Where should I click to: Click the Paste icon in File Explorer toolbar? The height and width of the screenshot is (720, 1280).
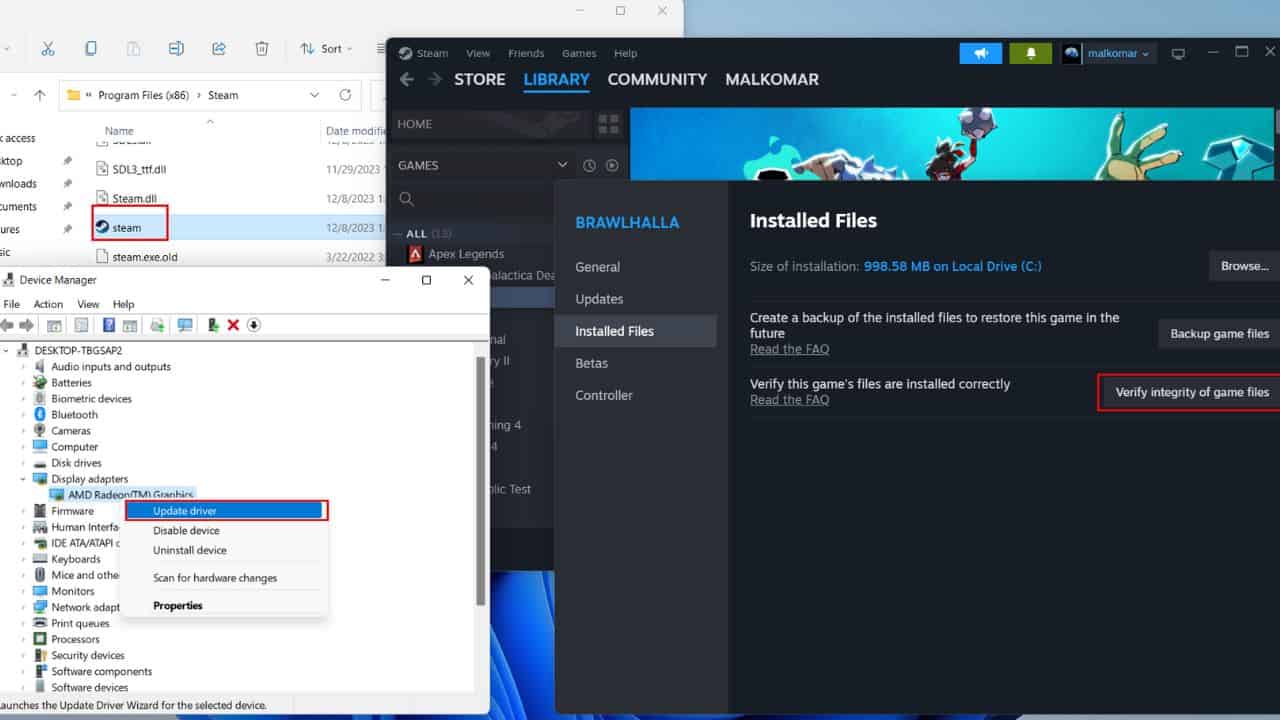click(133, 48)
